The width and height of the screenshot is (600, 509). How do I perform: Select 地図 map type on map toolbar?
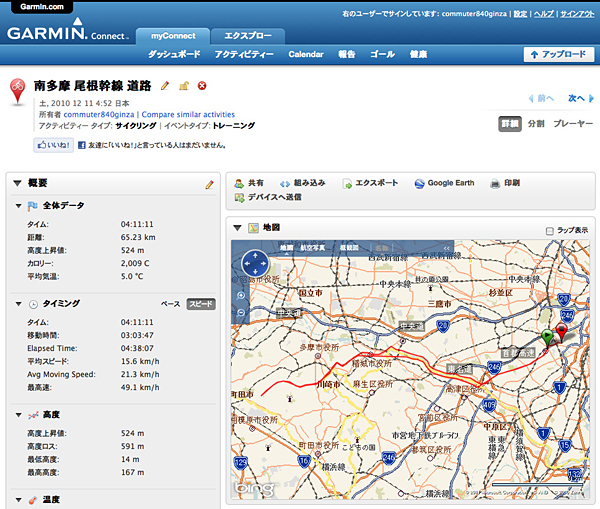pos(286,248)
